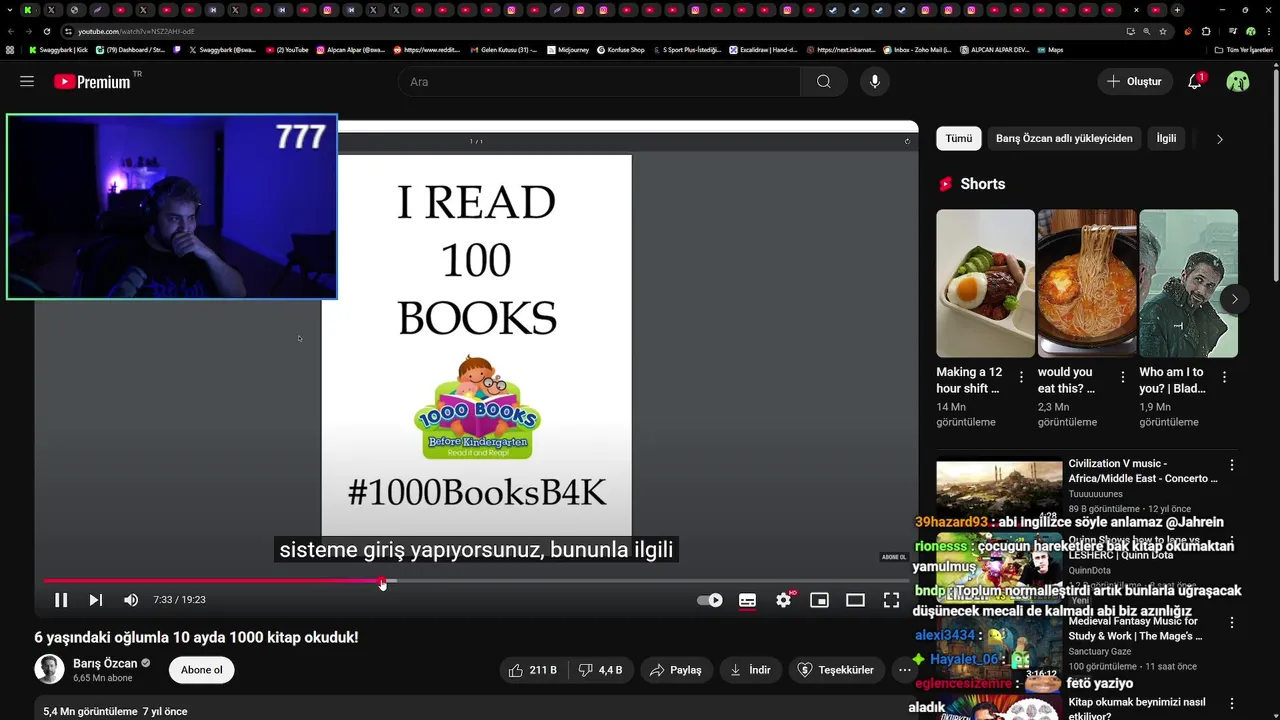Mute the video volume
The image size is (1280, 720).
click(x=131, y=600)
